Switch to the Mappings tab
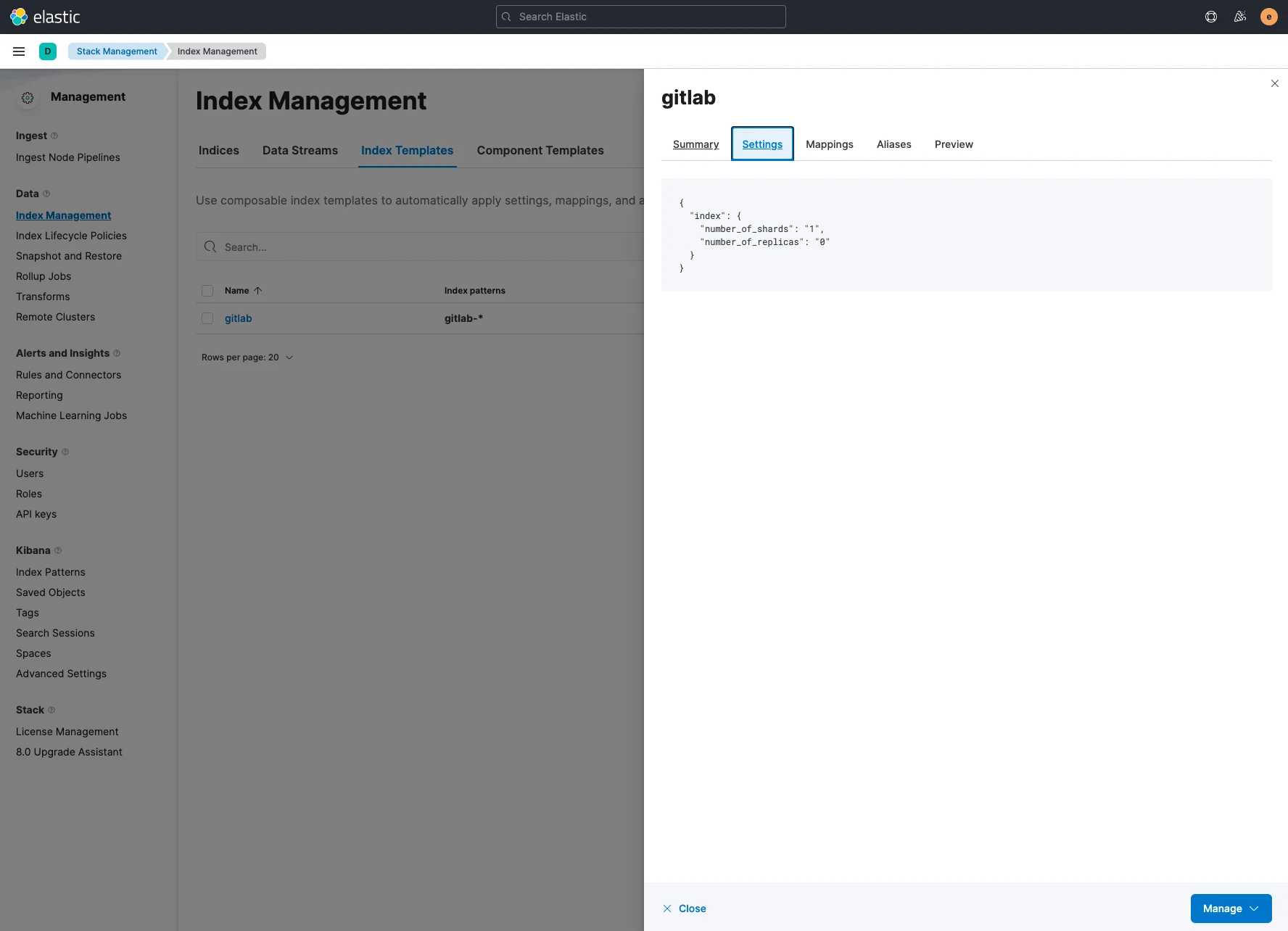The width and height of the screenshot is (1288, 931). pos(829,144)
